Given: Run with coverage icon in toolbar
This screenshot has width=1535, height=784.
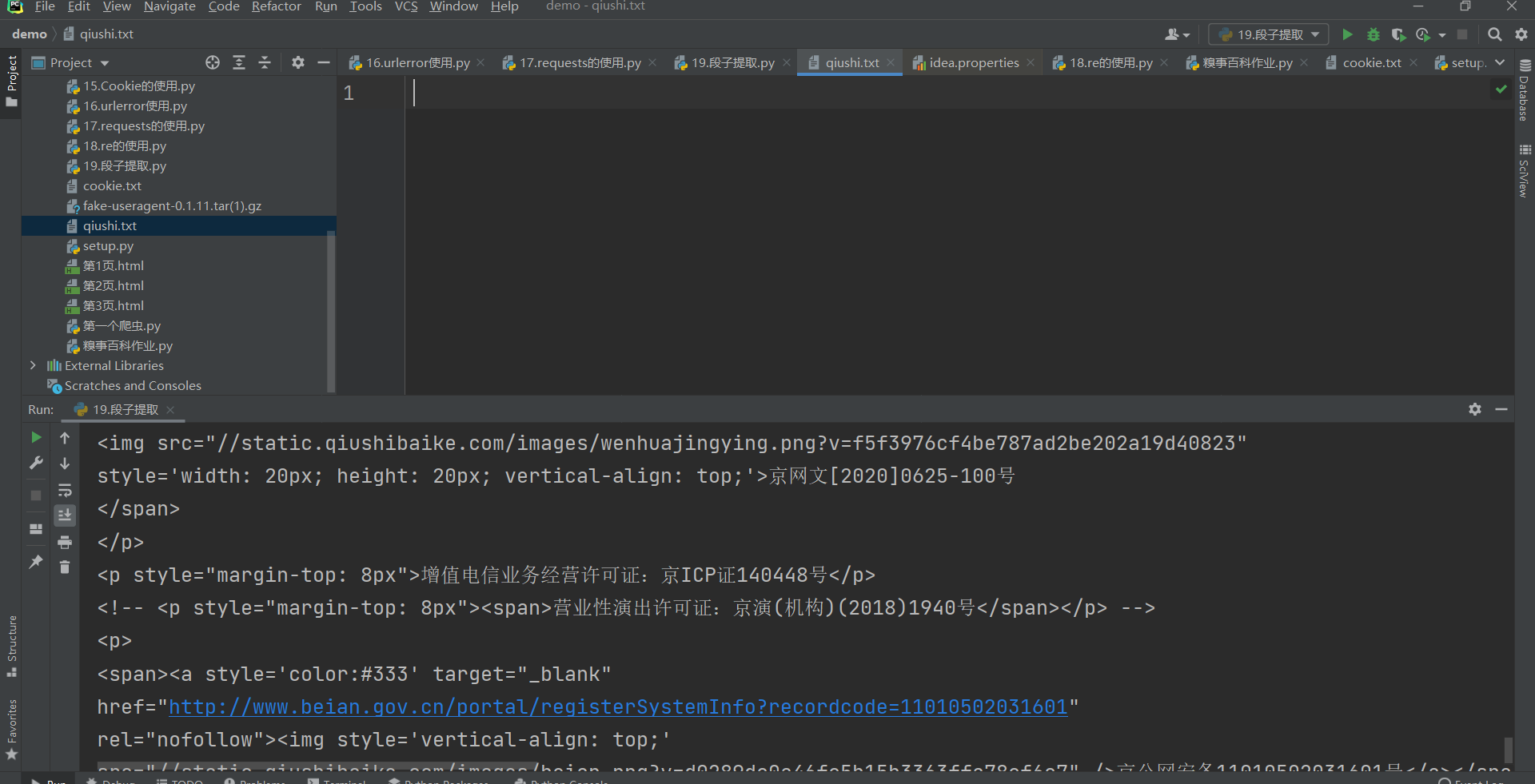Looking at the screenshot, I should (1398, 34).
